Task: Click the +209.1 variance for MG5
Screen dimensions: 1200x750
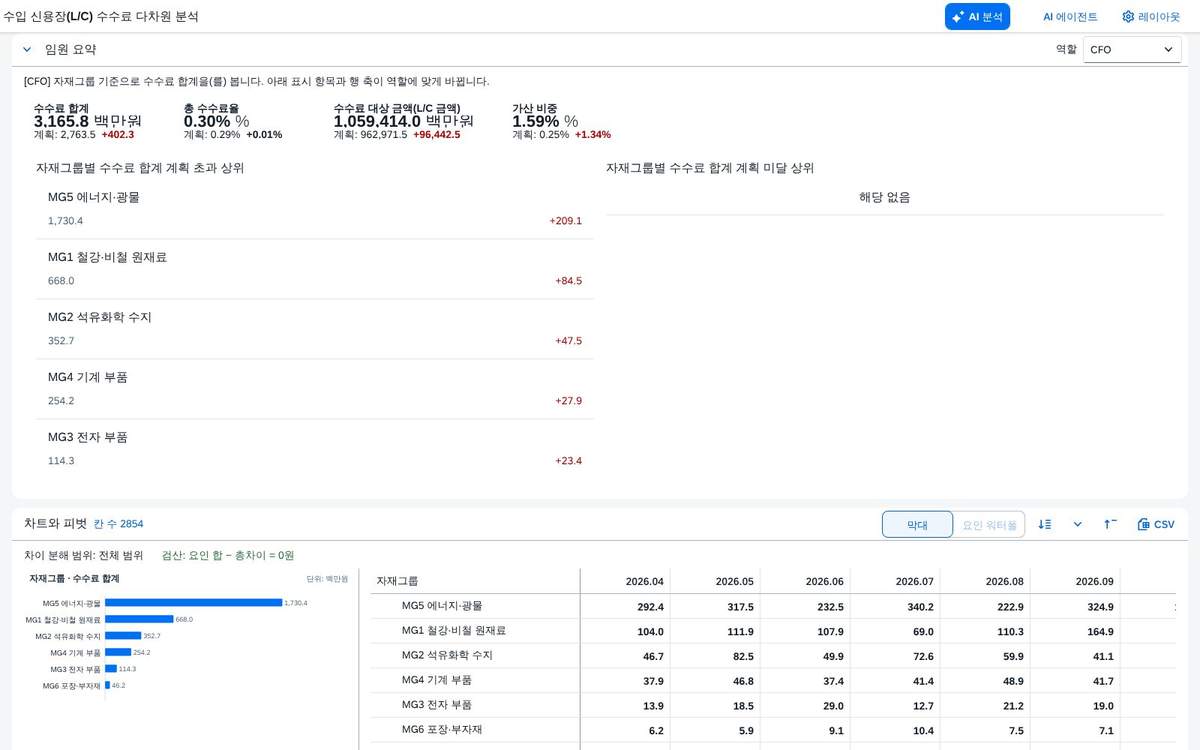Action: tap(565, 221)
